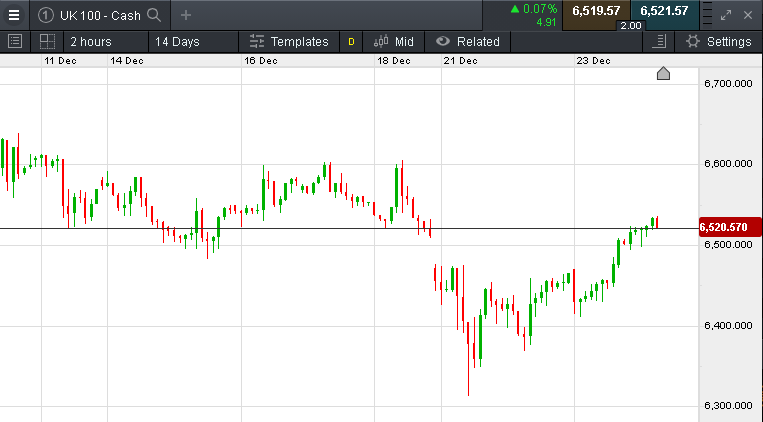Click the grey house-shaped marker on time axis

tap(663, 74)
